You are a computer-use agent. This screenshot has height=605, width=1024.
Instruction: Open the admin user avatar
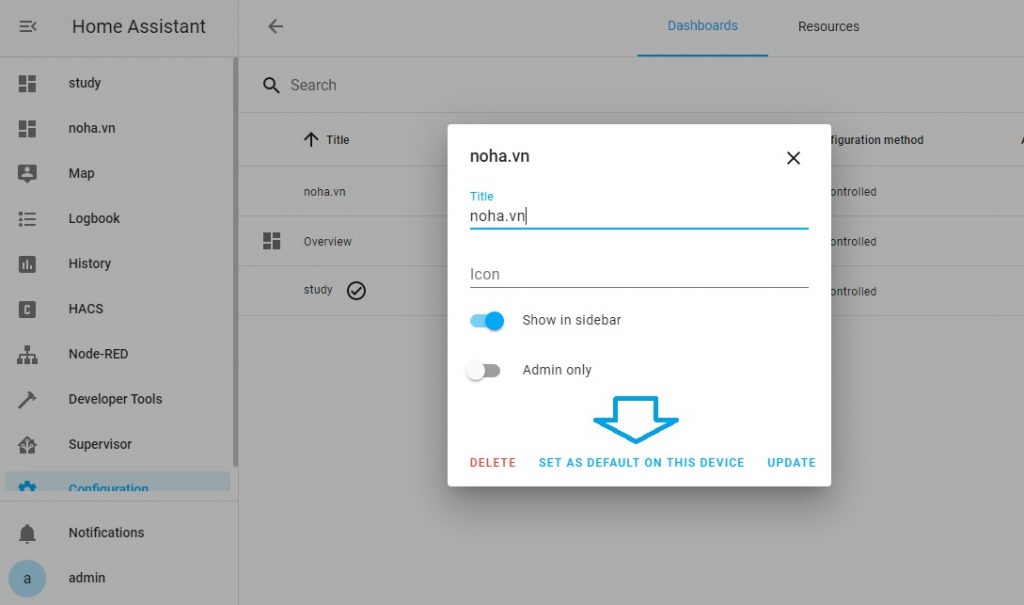tap(27, 578)
